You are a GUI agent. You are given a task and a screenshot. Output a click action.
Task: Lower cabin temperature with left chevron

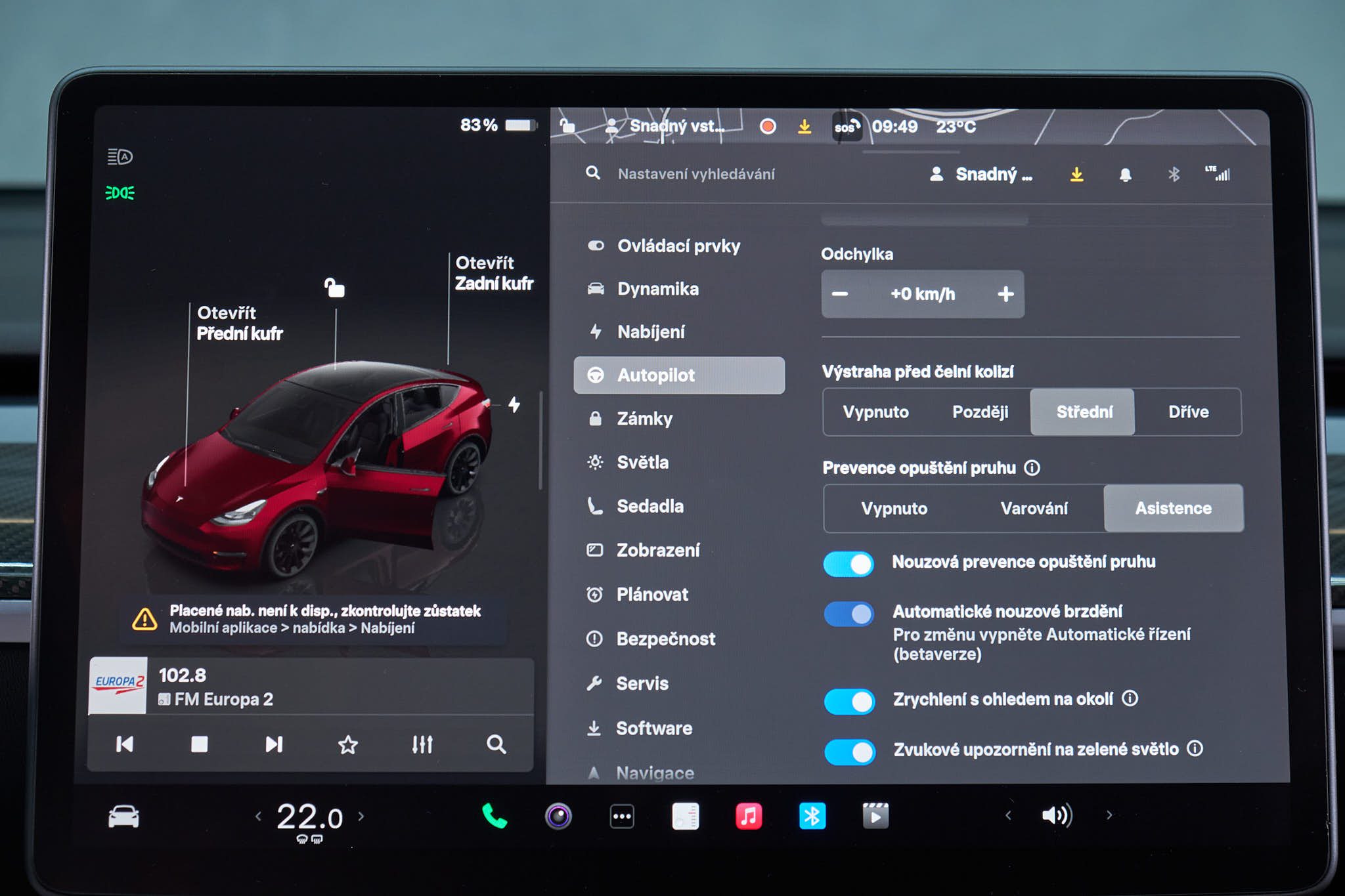(x=258, y=816)
